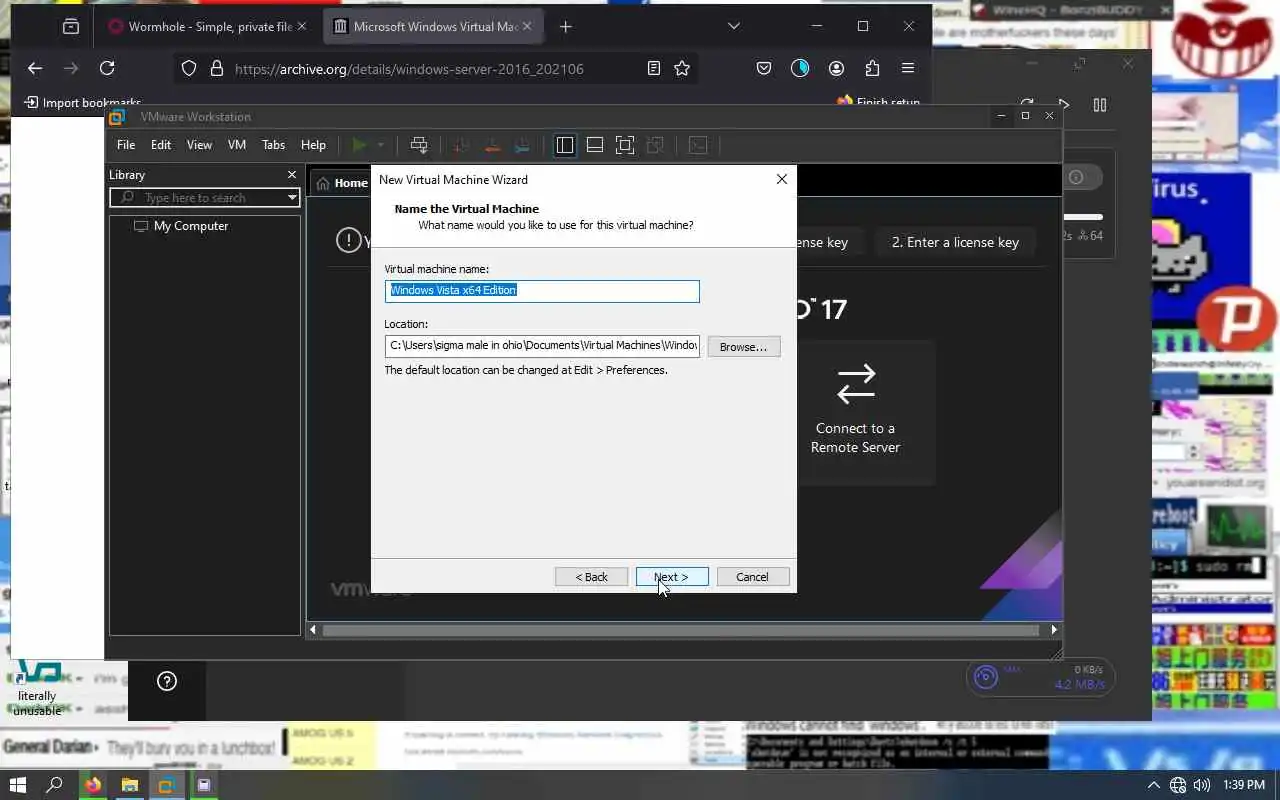
Task: Open the Library search dropdown arrow
Action: click(292, 197)
